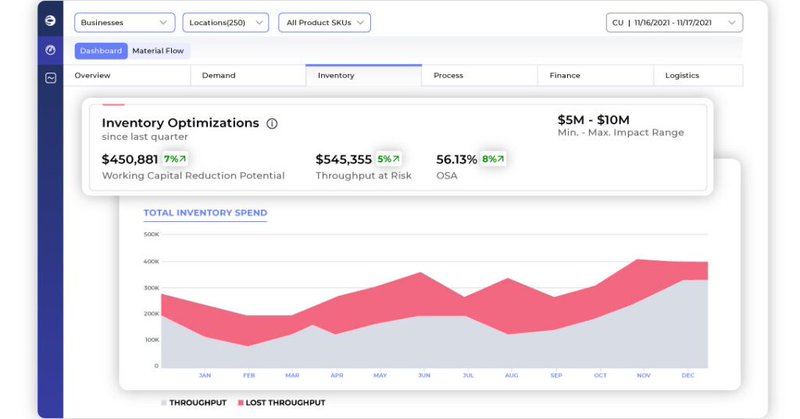Open the Locations(250) dropdown
Screen dimensions: 800x419
tap(226, 22)
